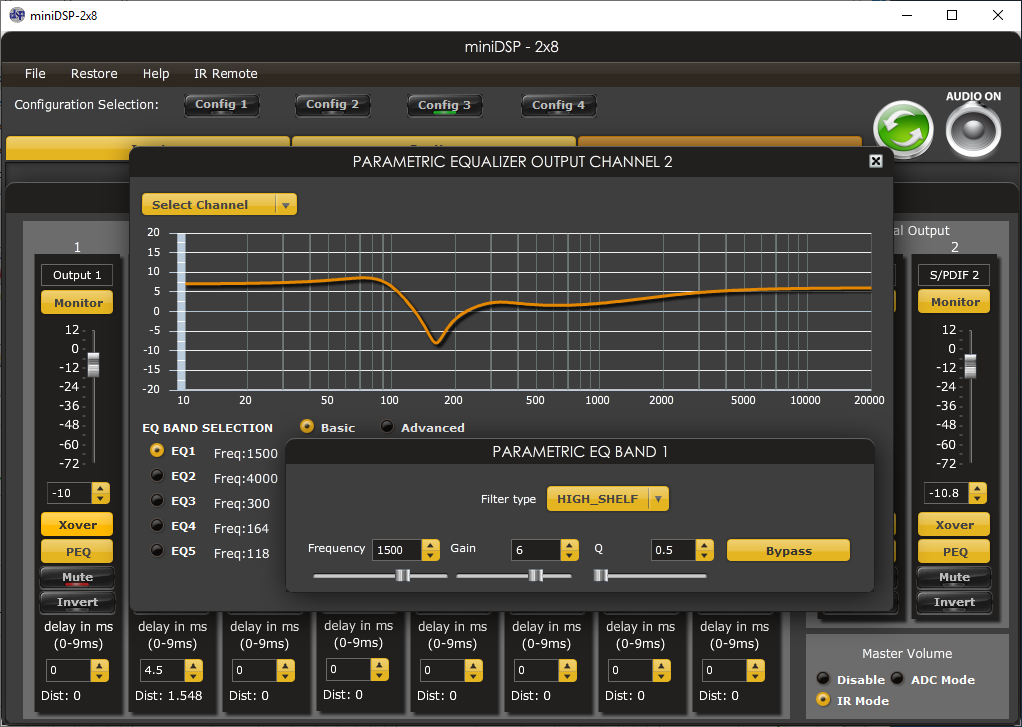Open PEQ for Output 1
This screenshot has width=1022, height=727.
[78, 552]
